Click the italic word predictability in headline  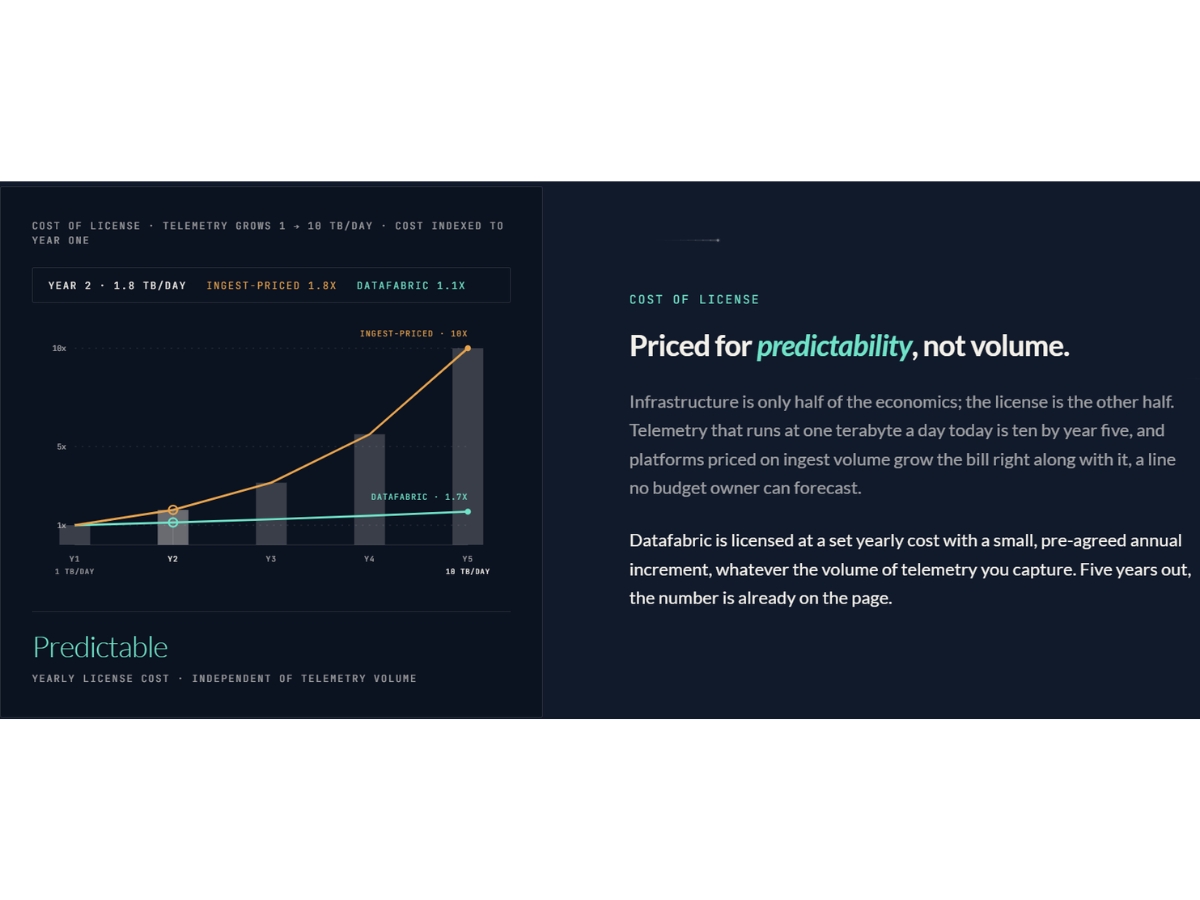[834, 347]
